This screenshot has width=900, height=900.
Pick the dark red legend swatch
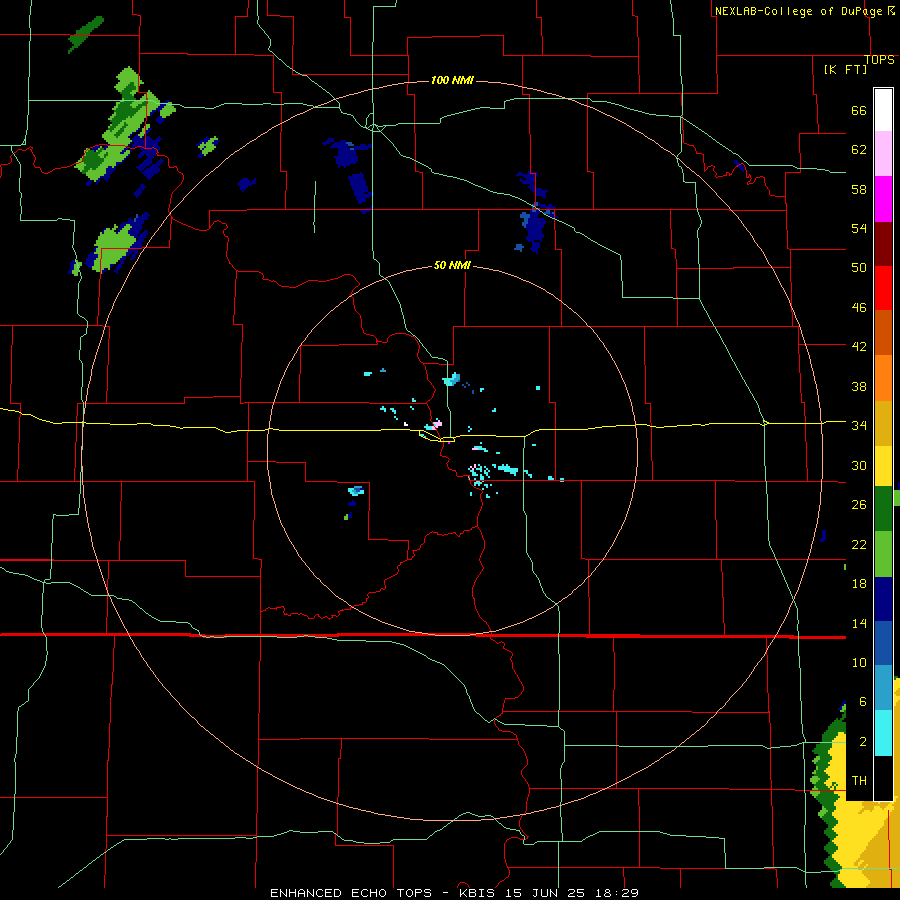coord(883,244)
